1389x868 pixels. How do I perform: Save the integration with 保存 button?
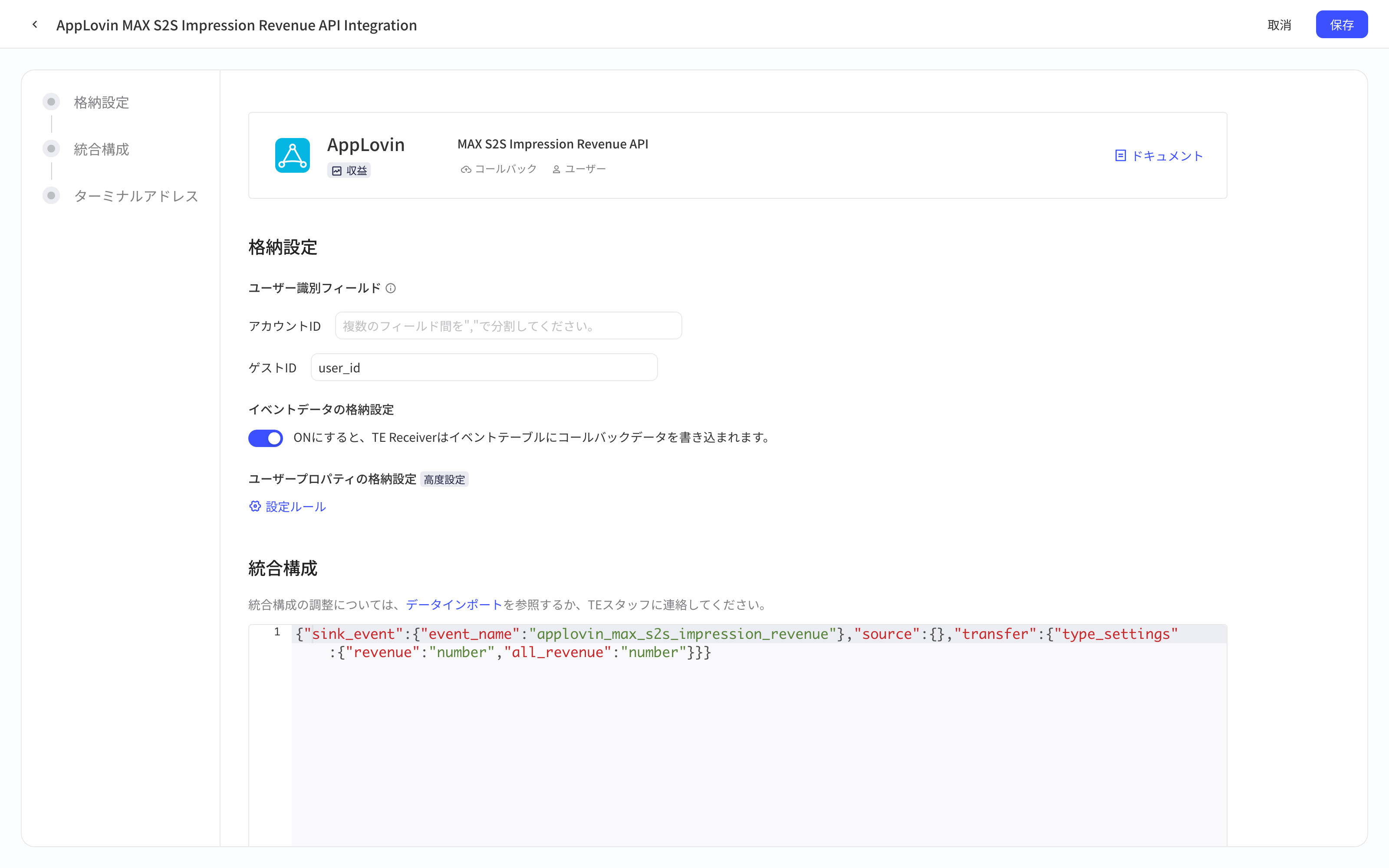1341,25
